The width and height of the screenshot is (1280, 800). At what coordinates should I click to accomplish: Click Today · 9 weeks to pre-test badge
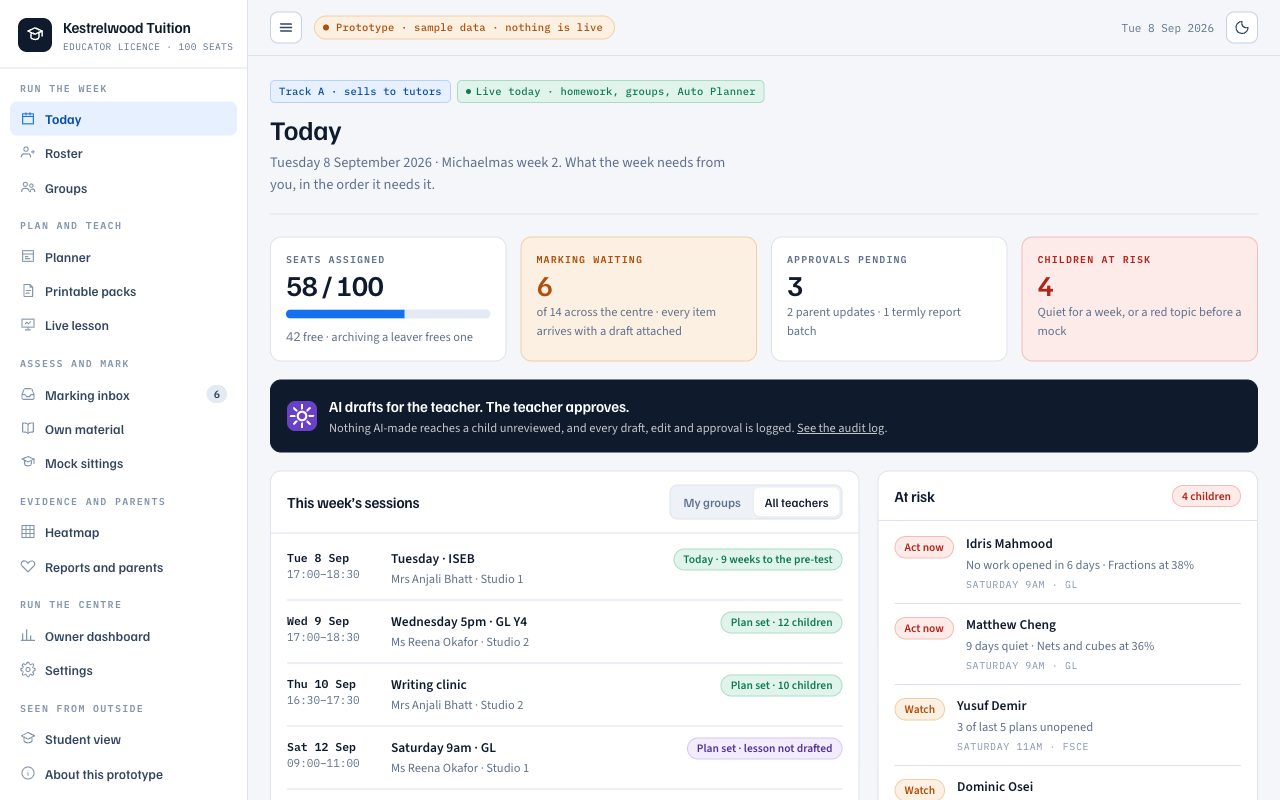[758, 559]
